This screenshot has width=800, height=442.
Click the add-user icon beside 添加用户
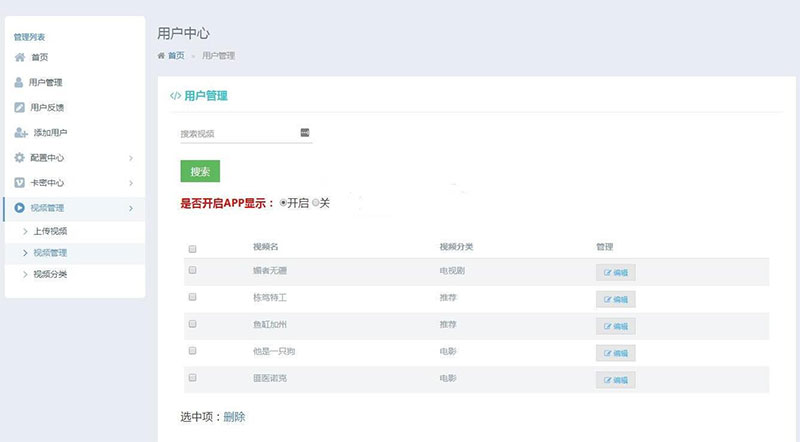point(20,132)
